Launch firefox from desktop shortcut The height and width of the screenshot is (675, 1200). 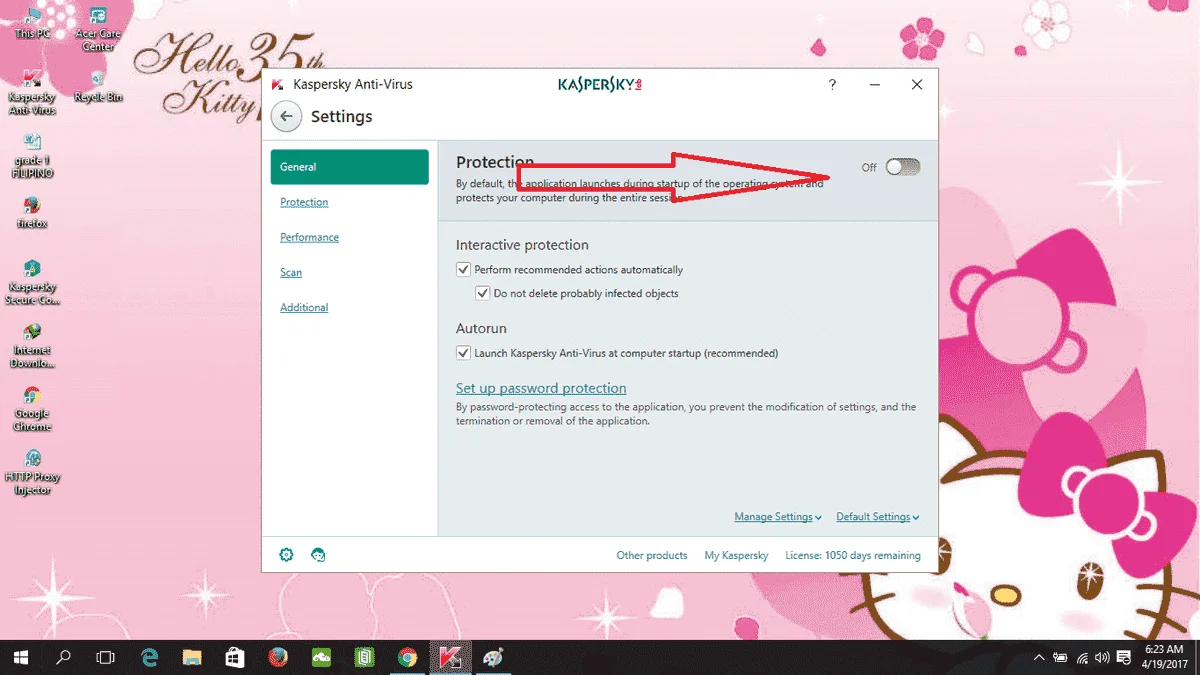point(32,212)
